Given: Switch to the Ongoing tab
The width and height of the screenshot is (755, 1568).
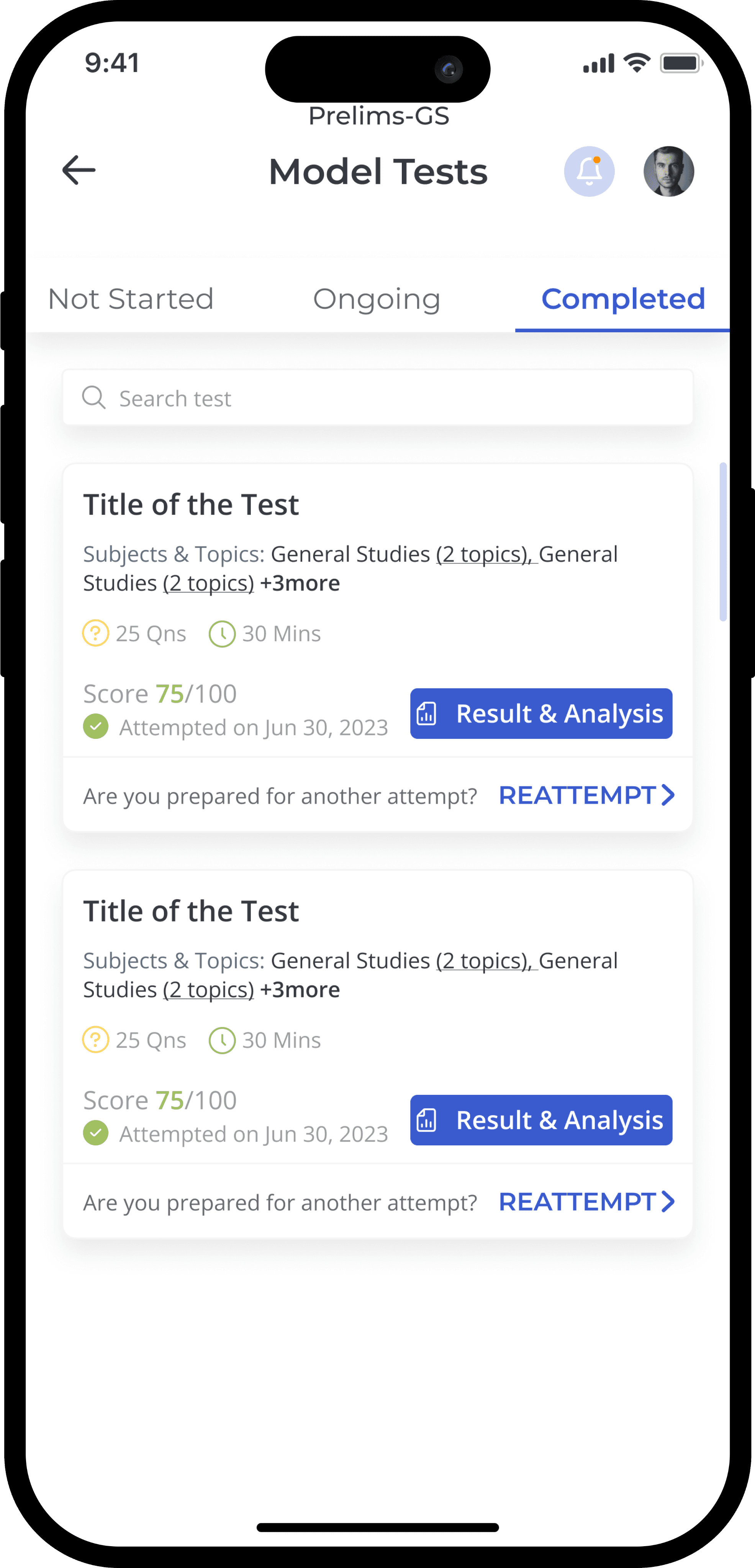Looking at the screenshot, I should click(377, 299).
